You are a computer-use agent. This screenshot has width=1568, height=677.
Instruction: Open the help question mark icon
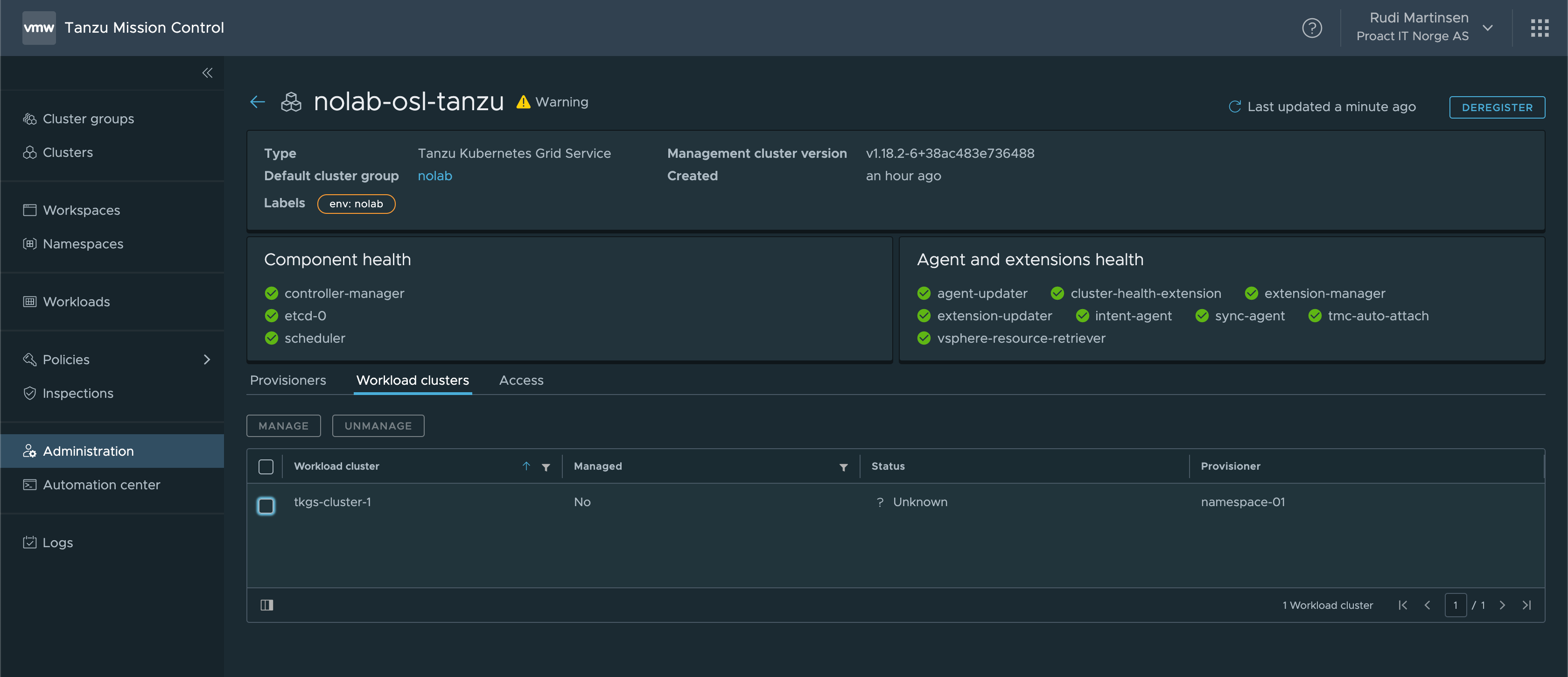(1312, 28)
